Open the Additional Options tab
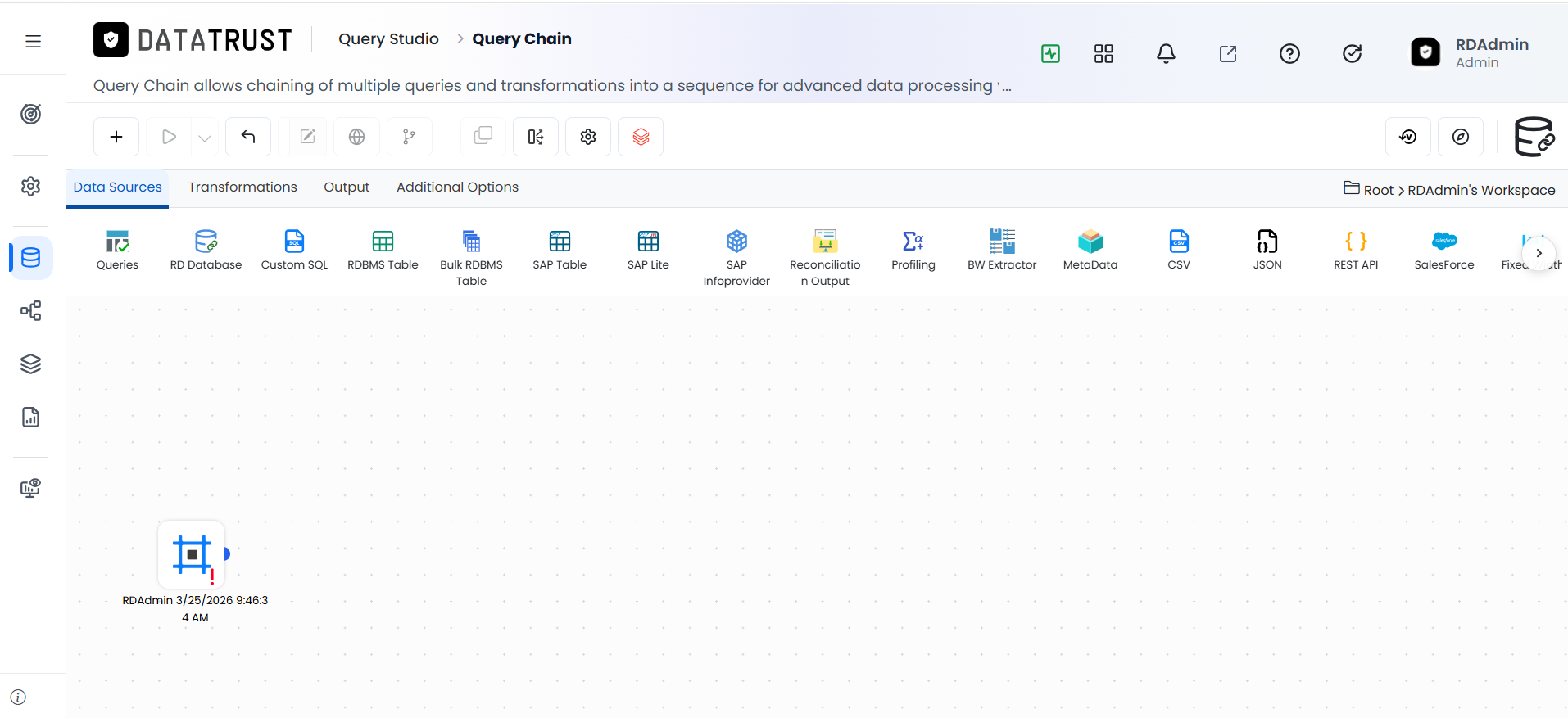Screen dimensions: 1568x718 pyautogui.click(x=457, y=187)
